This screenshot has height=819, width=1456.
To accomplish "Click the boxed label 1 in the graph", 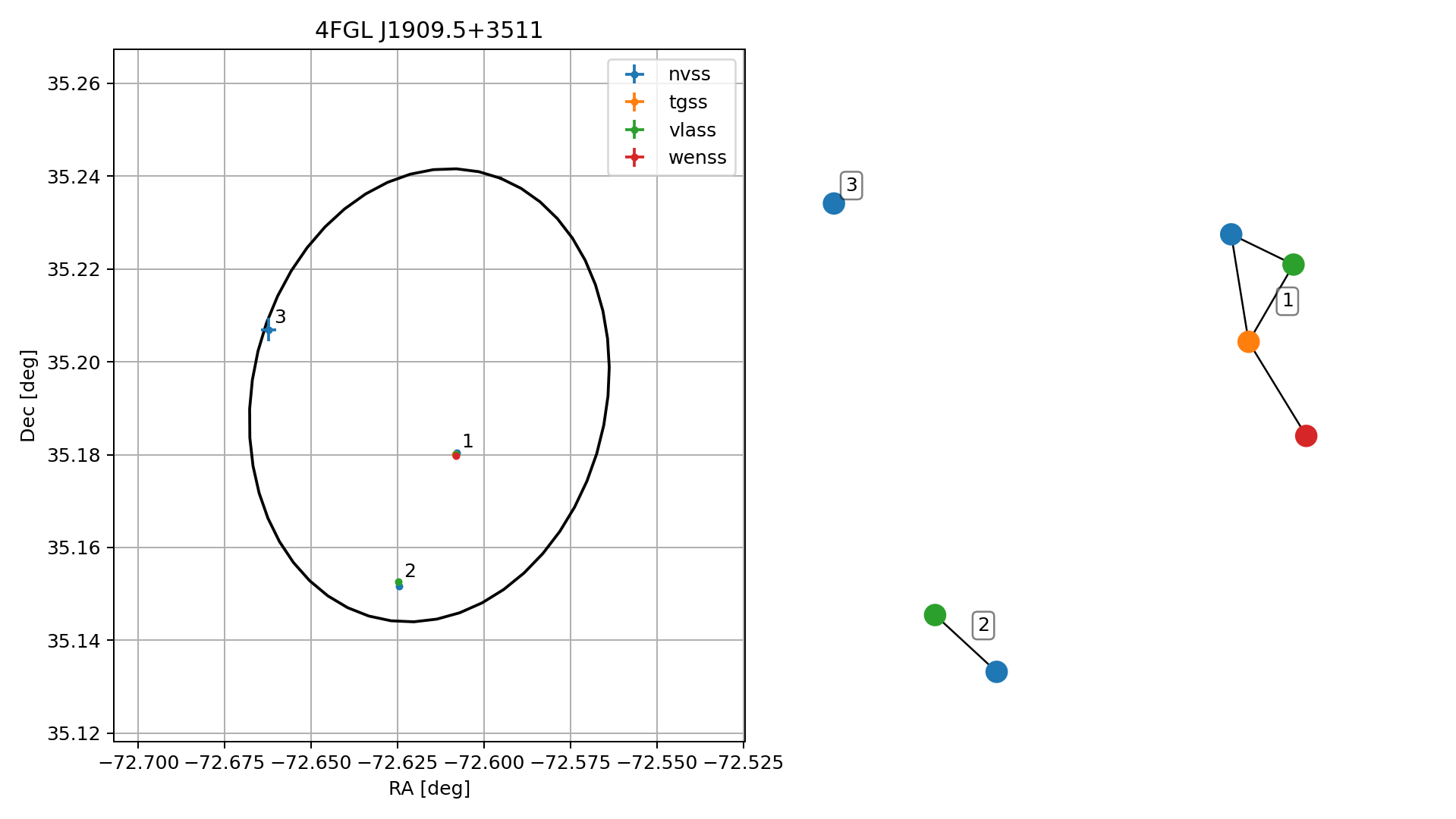I will [1288, 301].
